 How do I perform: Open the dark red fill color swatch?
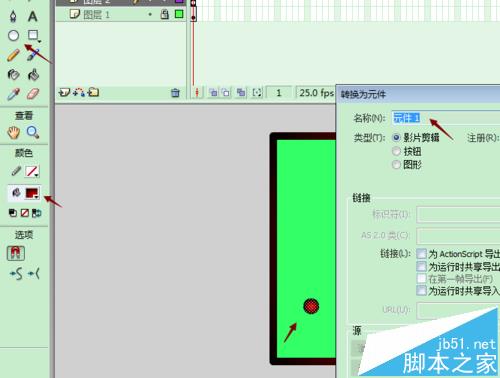32,193
